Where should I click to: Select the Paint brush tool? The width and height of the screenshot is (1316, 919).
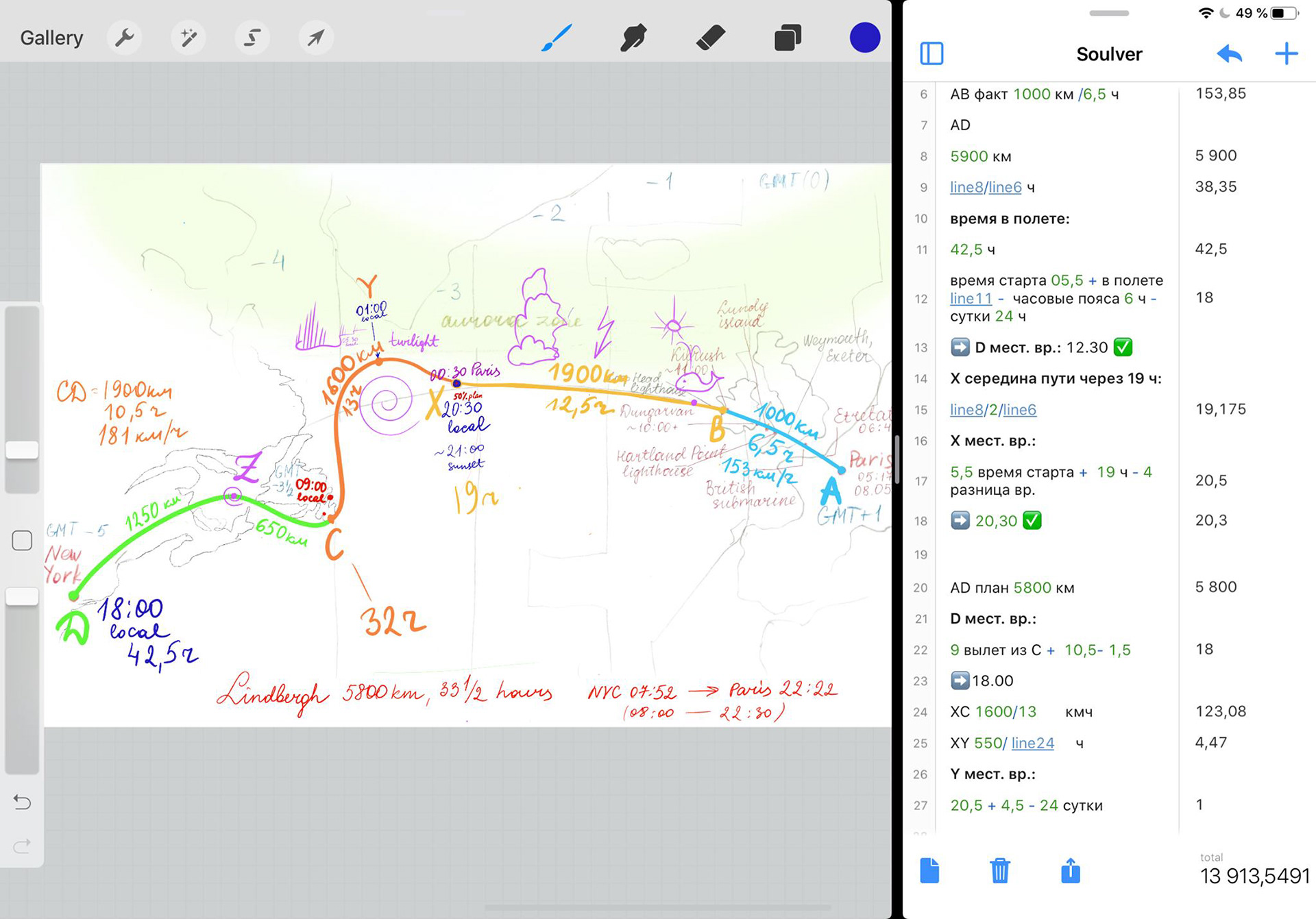tap(557, 38)
